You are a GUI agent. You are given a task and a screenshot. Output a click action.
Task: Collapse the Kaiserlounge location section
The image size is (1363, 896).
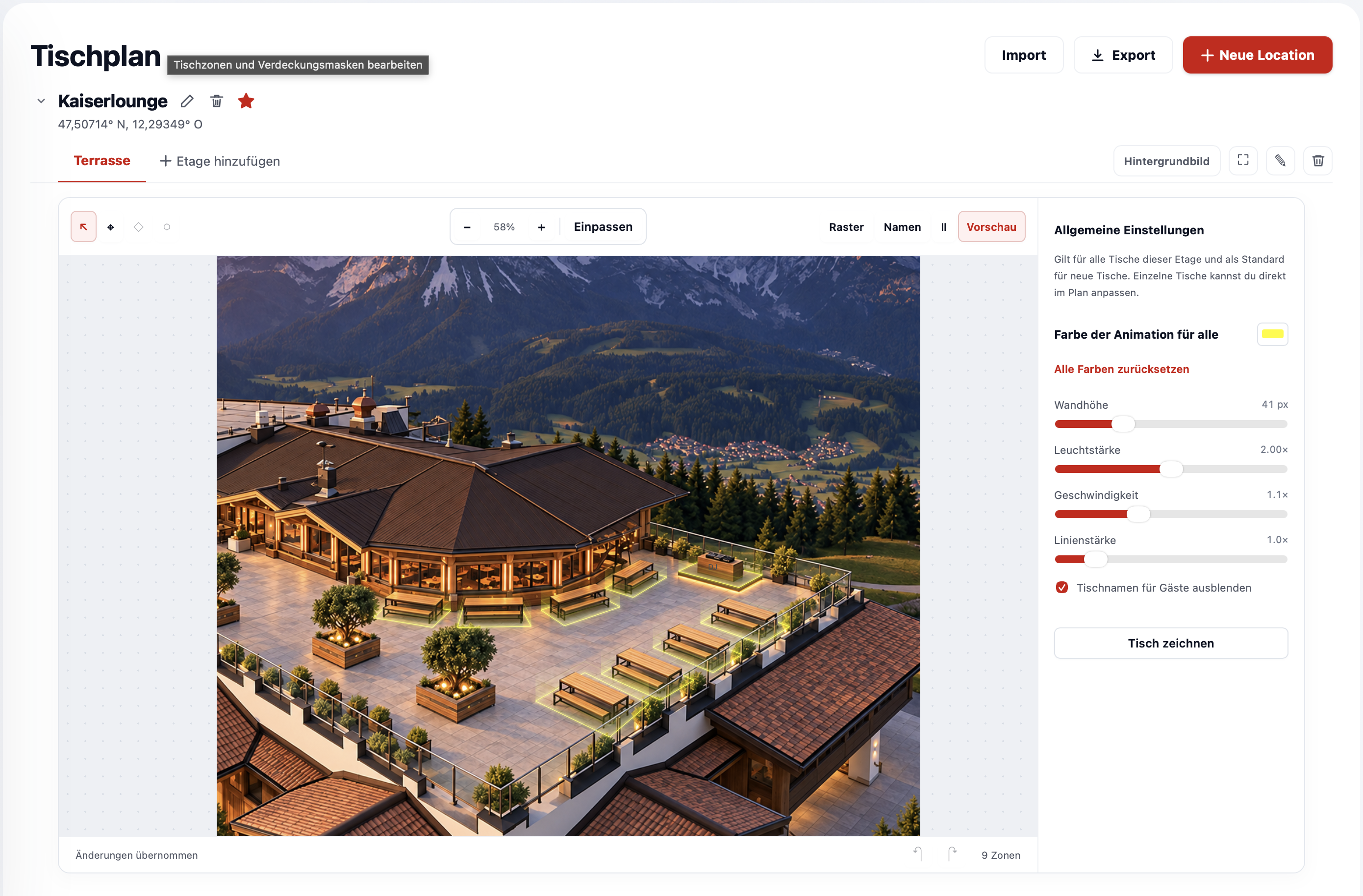[x=41, y=101]
